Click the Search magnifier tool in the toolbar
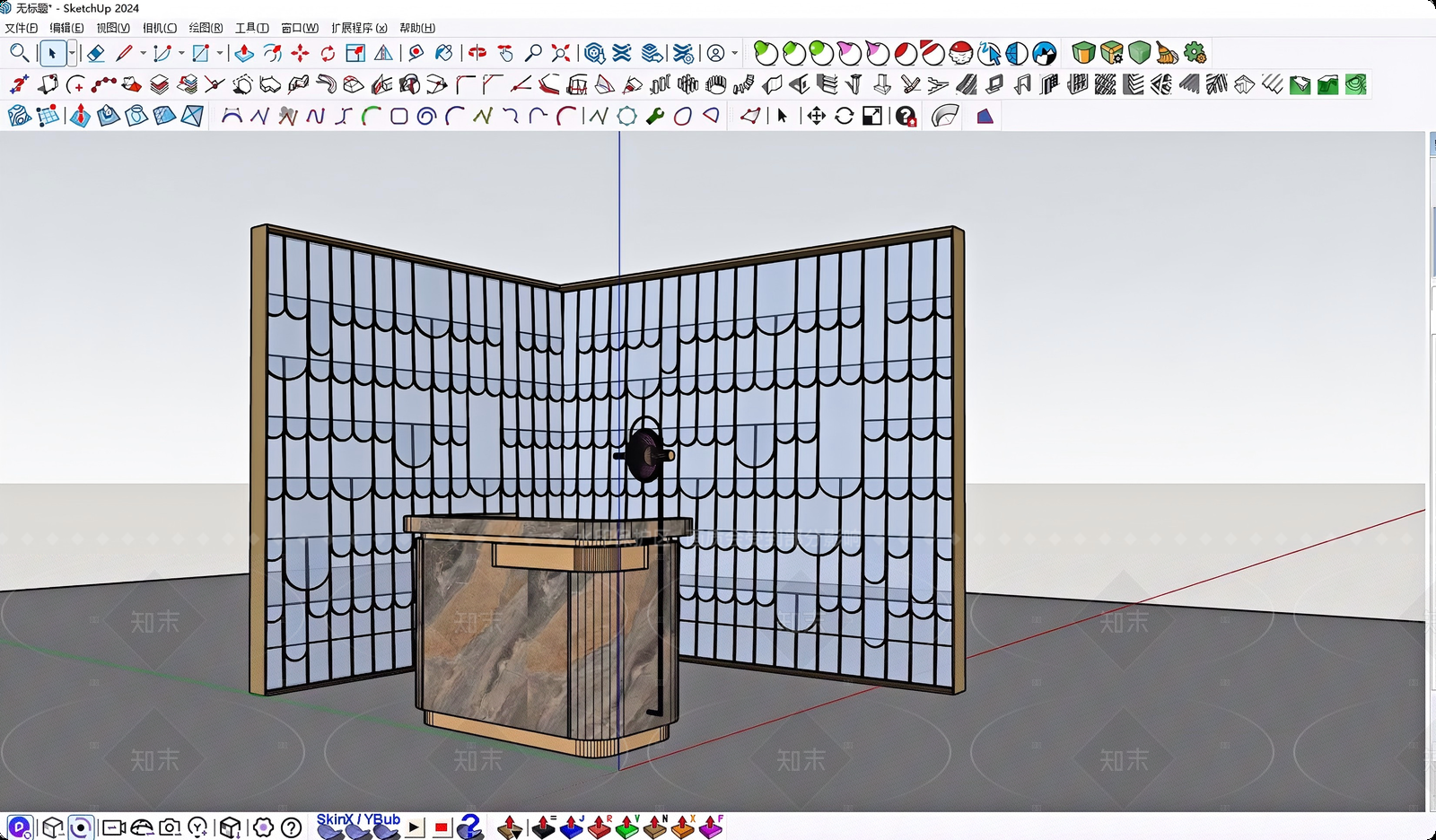This screenshot has width=1436, height=840. point(19,53)
